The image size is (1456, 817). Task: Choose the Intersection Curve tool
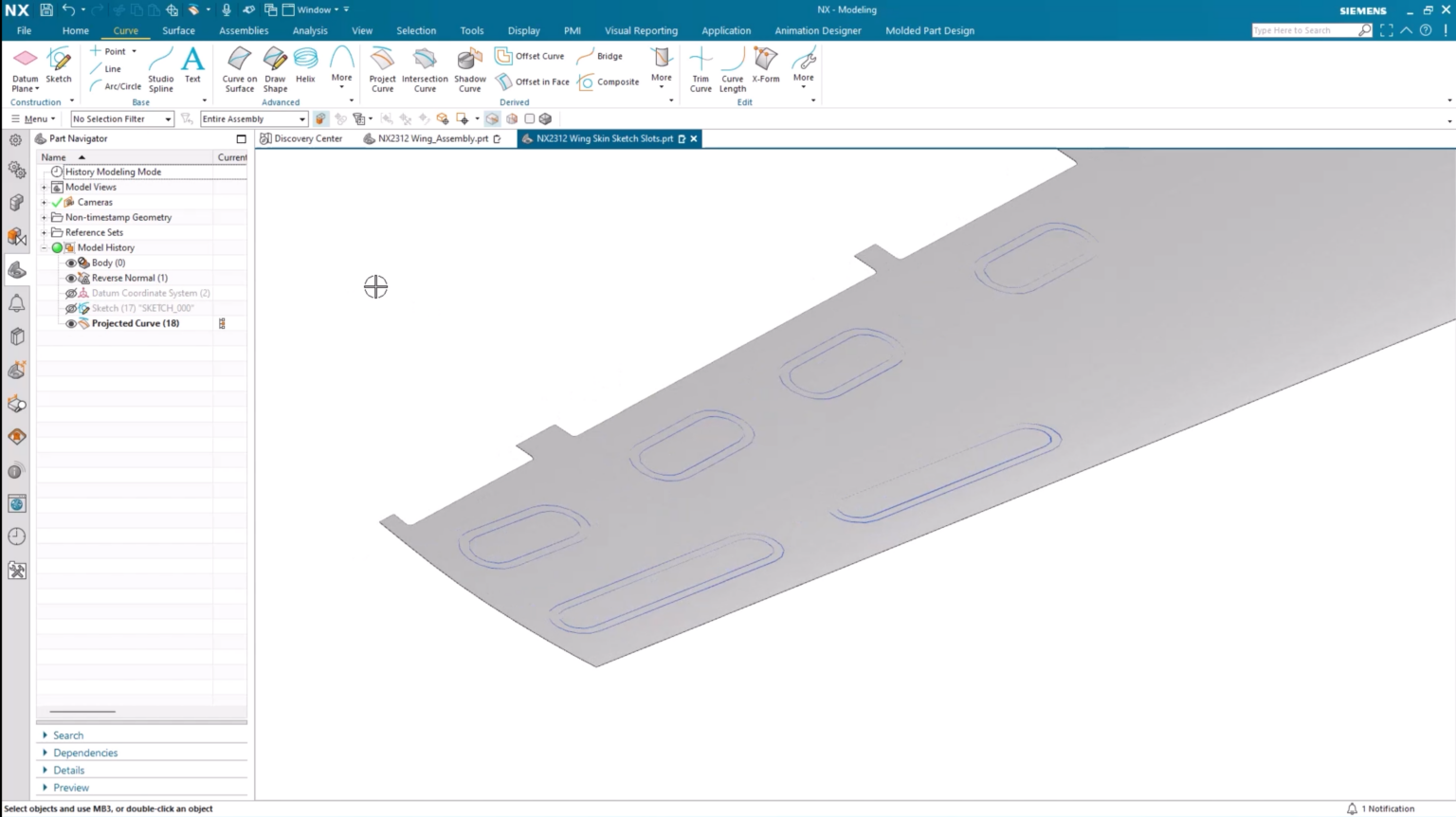pyautogui.click(x=425, y=69)
